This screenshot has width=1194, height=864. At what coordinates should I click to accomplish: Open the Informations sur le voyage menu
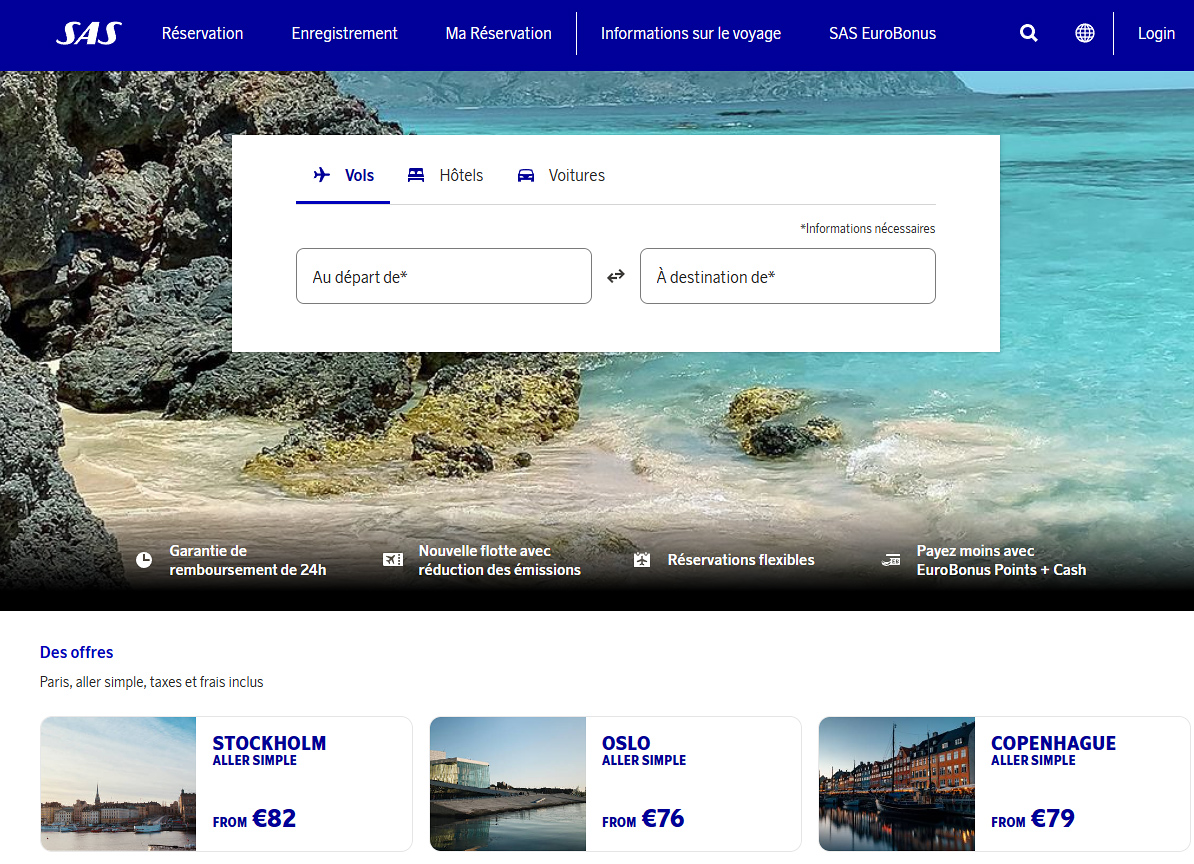(690, 33)
